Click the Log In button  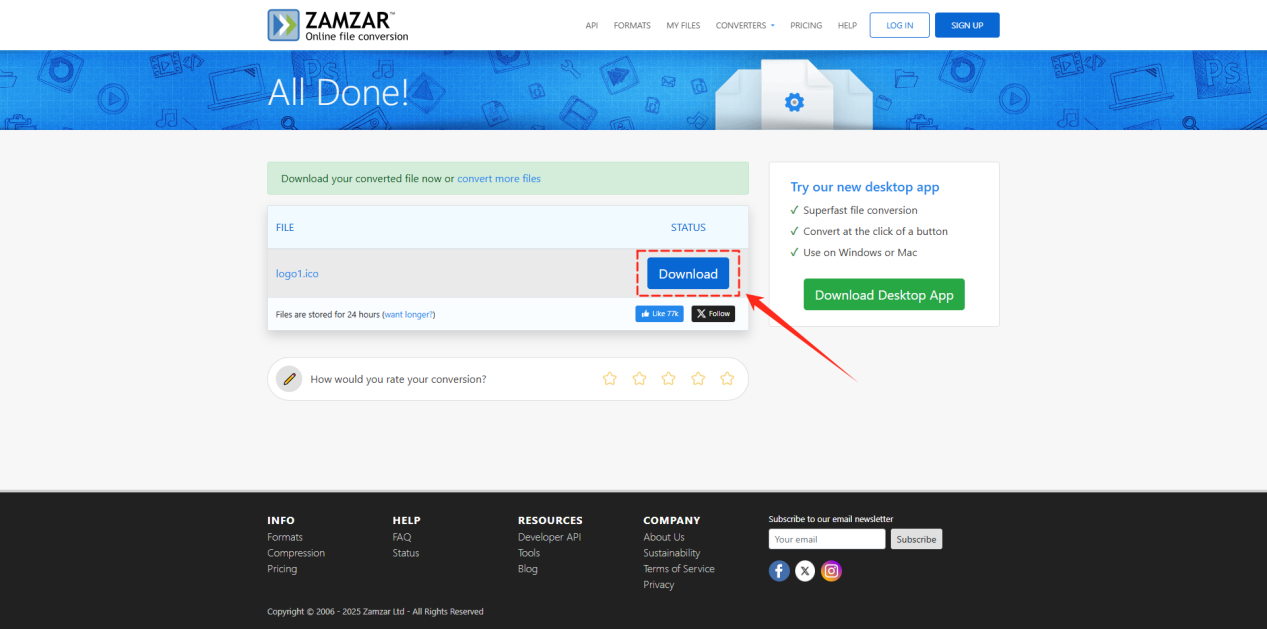[x=899, y=25]
